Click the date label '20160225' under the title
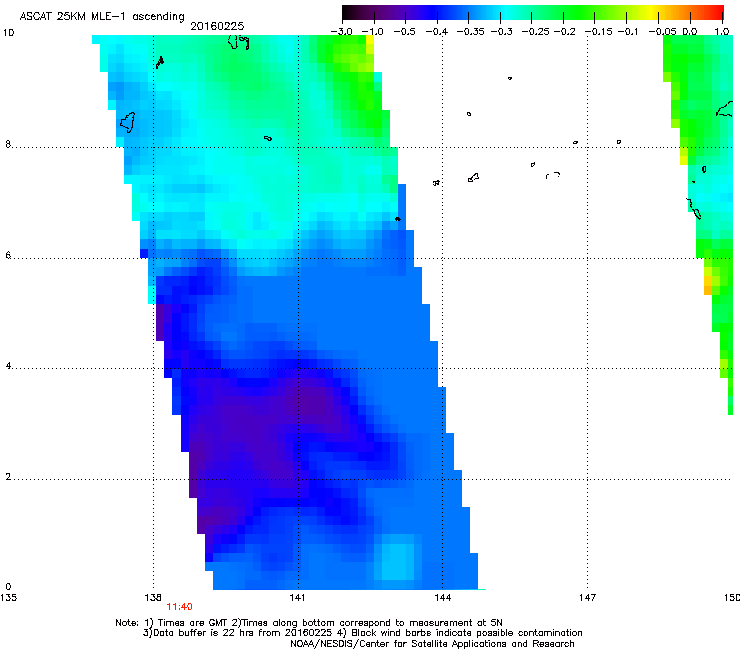The image size is (740, 650). [217, 26]
